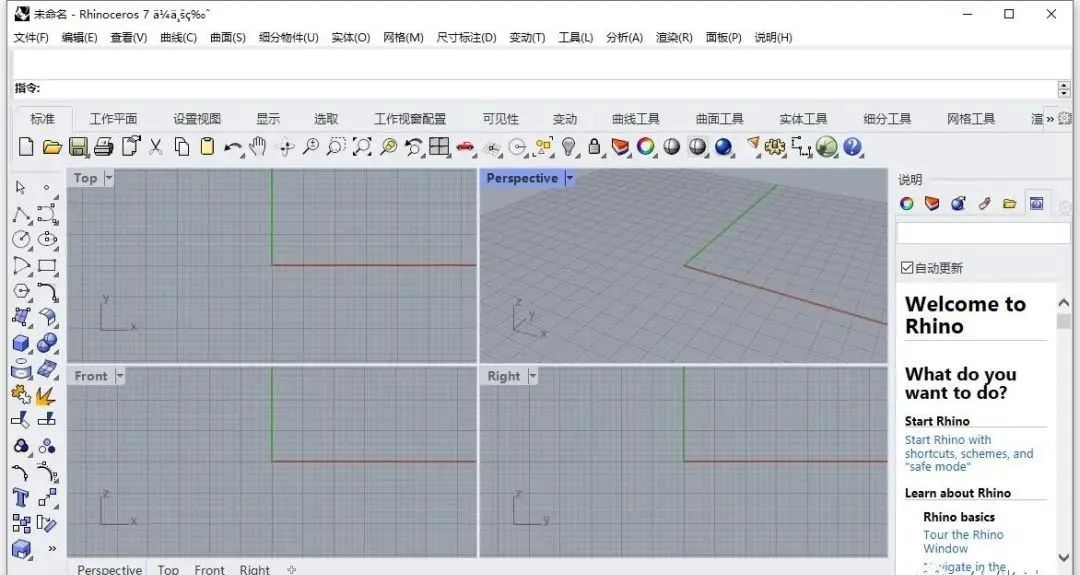Add a new viewport tab with plus icon
The height and width of the screenshot is (575, 1080).
tap(291, 569)
